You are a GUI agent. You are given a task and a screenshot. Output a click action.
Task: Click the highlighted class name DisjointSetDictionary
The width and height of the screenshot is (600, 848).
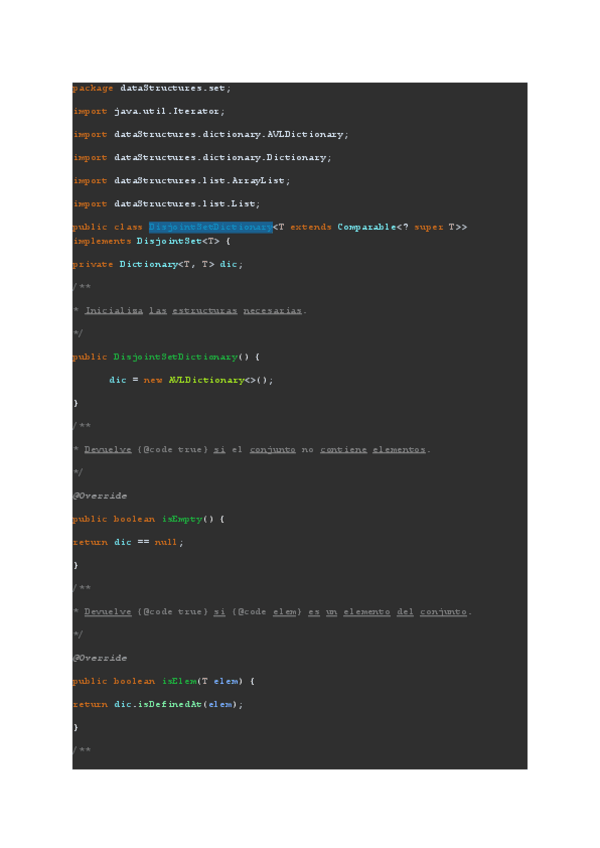pyautogui.click(x=210, y=227)
